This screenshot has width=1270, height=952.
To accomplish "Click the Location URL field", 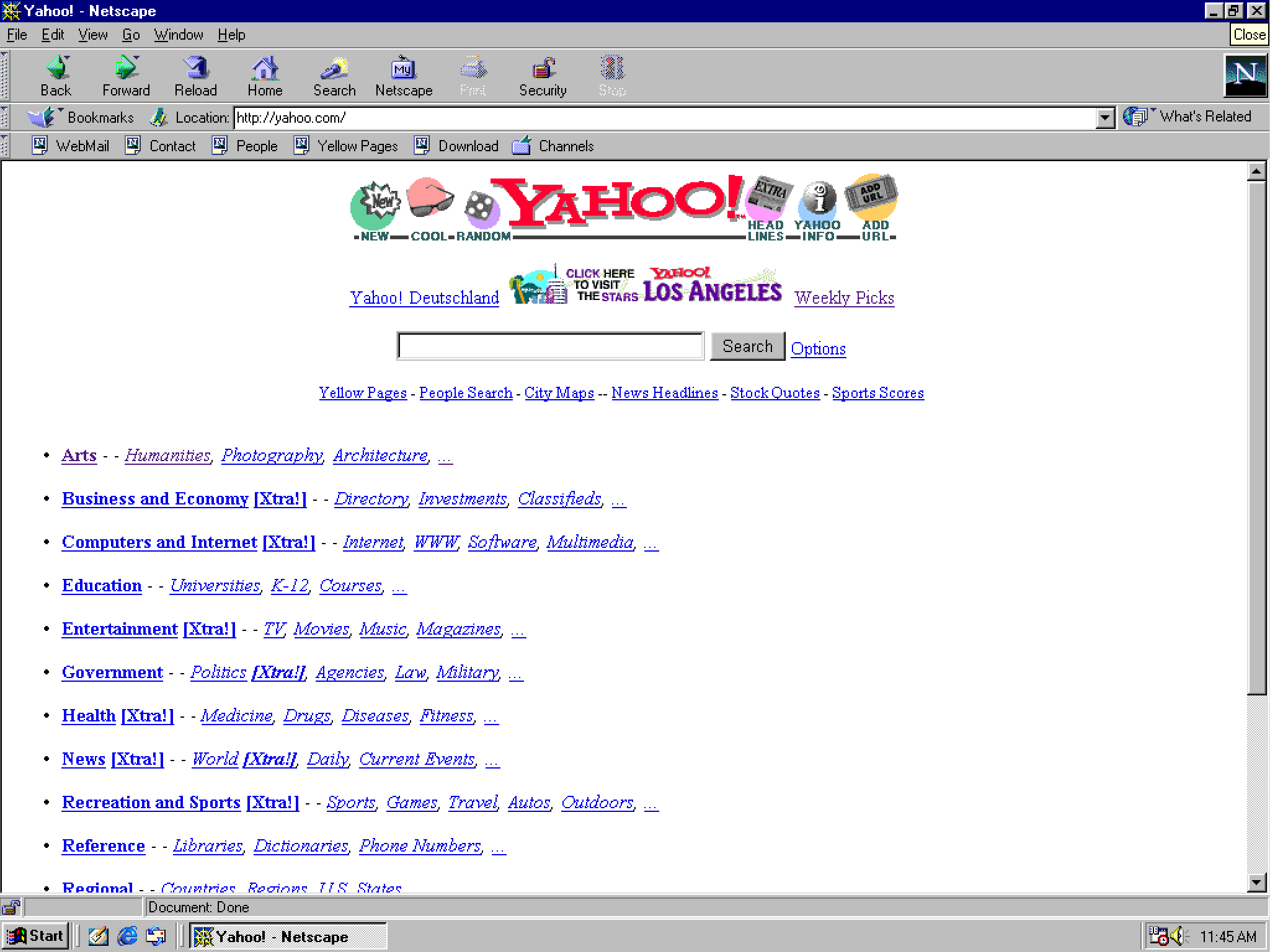I will point(665,118).
